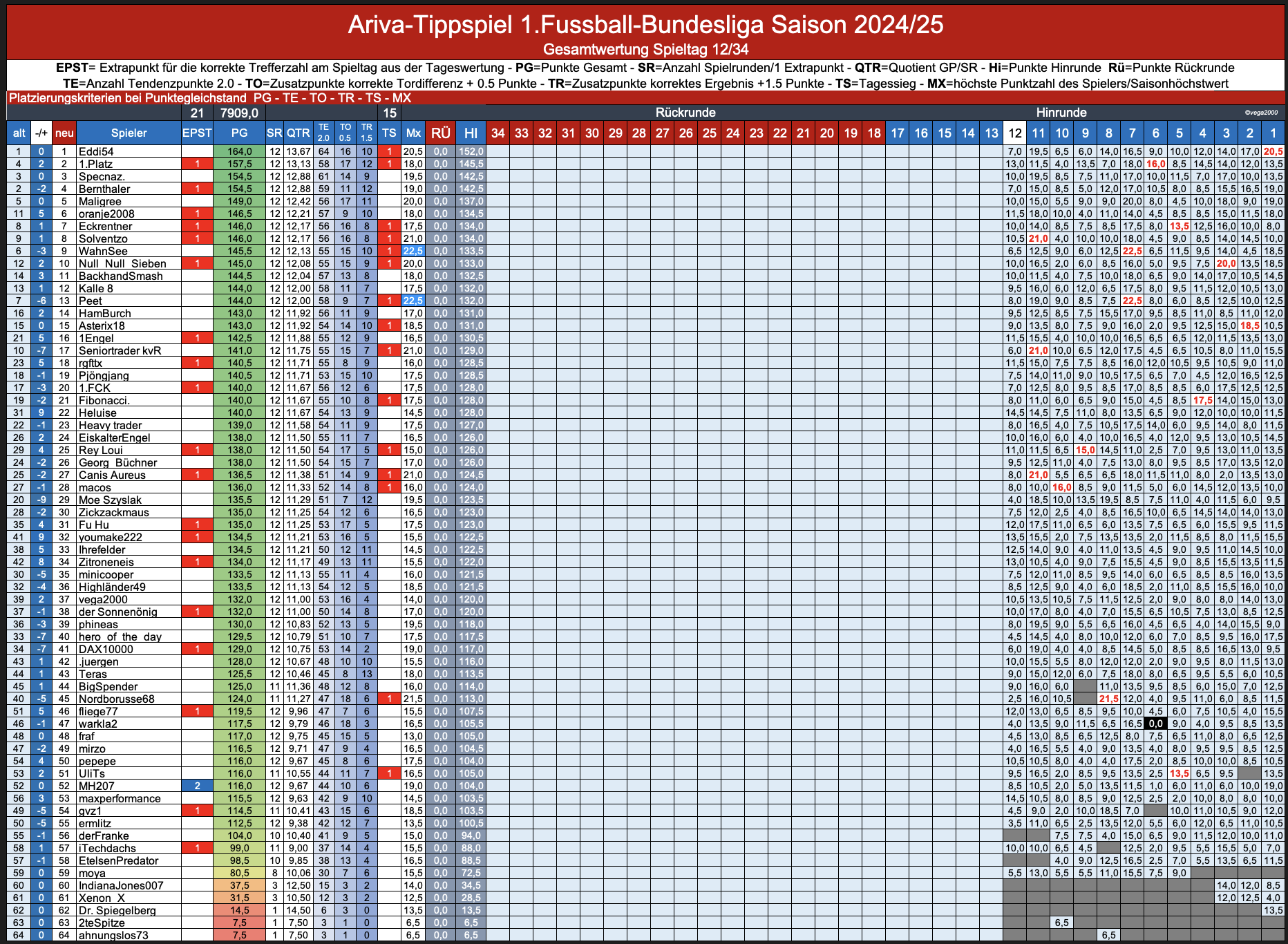Click Eddi54's HI value 152,0

[471, 151]
